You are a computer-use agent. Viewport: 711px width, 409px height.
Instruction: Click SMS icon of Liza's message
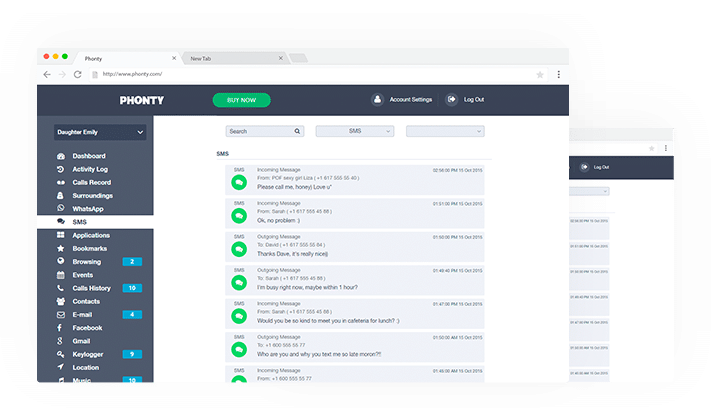(x=239, y=182)
